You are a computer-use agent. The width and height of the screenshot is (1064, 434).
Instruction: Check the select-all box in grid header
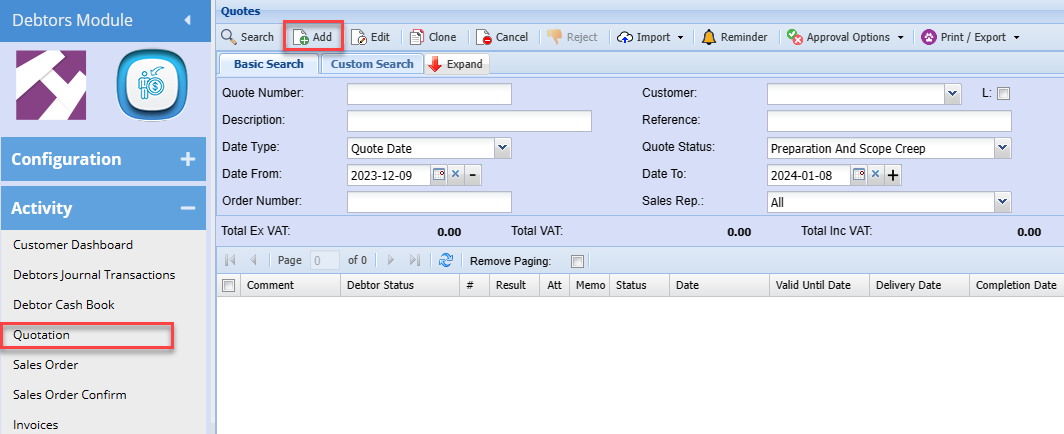228,286
